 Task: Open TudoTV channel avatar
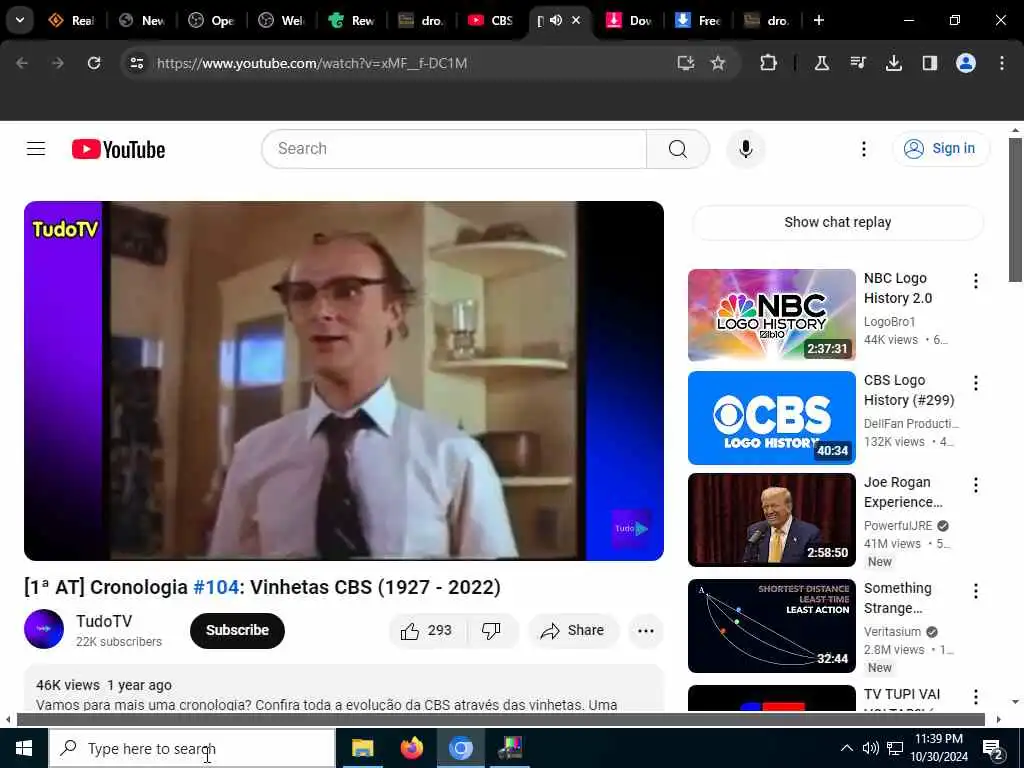[x=44, y=629]
